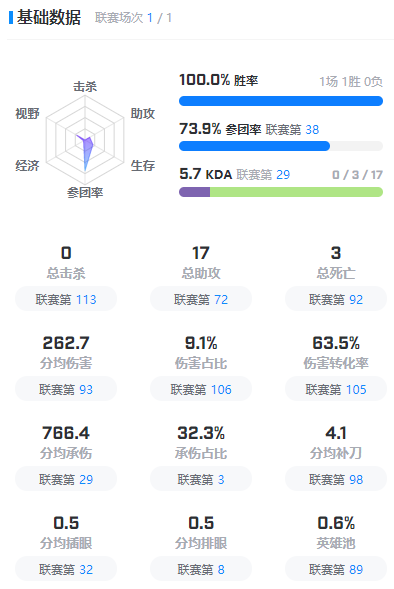Click the 联赛第 89 badge under 英雄池

(x=336, y=570)
